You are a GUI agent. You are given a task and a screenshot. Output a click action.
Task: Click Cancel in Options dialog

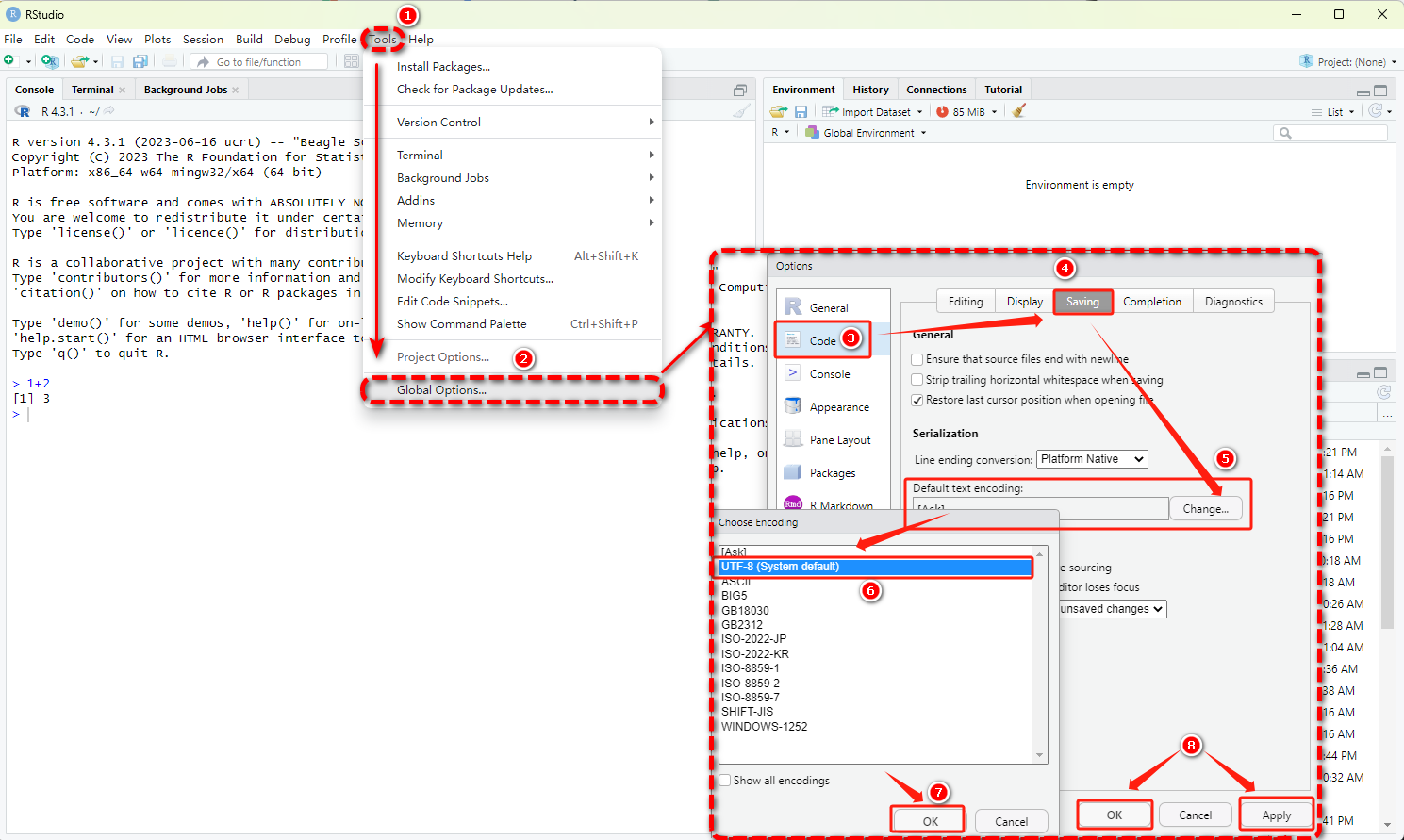tap(1195, 815)
